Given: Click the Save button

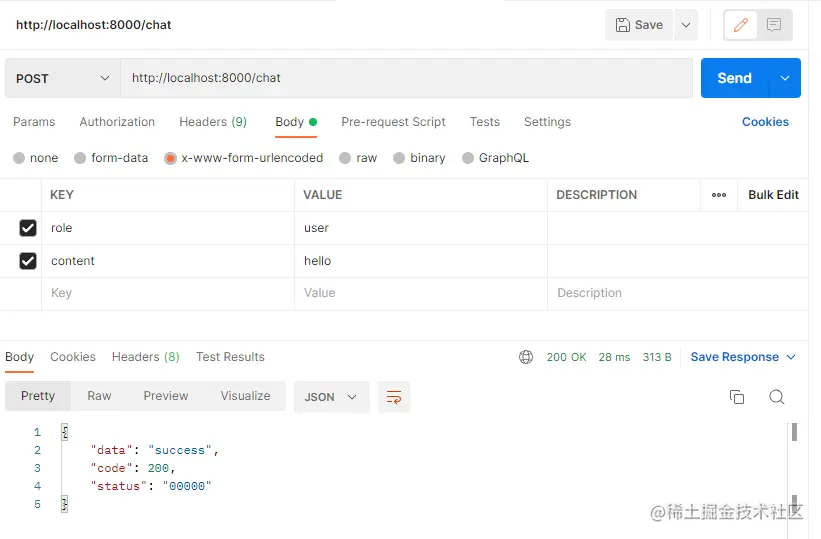Looking at the screenshot, I should pyautogui.click(x=639, y=25).
